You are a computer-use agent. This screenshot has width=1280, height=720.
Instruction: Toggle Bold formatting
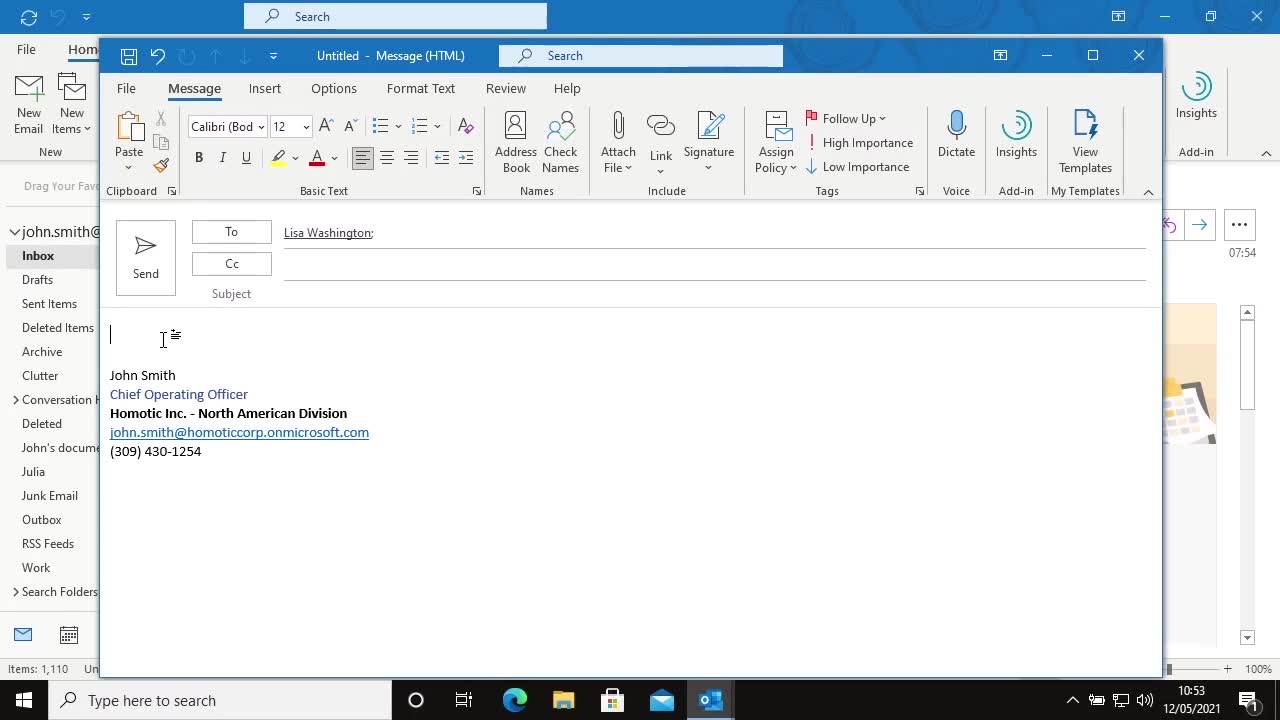click(x=199, y=158)
